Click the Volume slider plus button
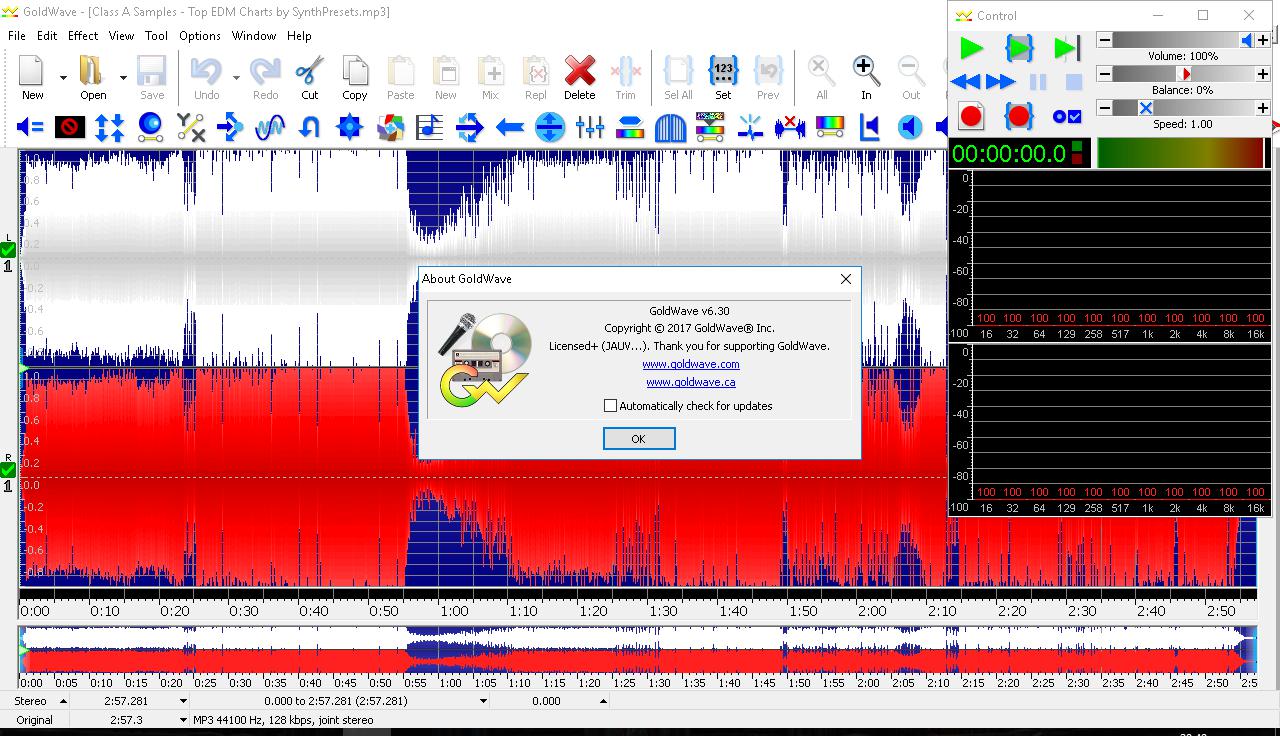 click(x=1263, y=40)
